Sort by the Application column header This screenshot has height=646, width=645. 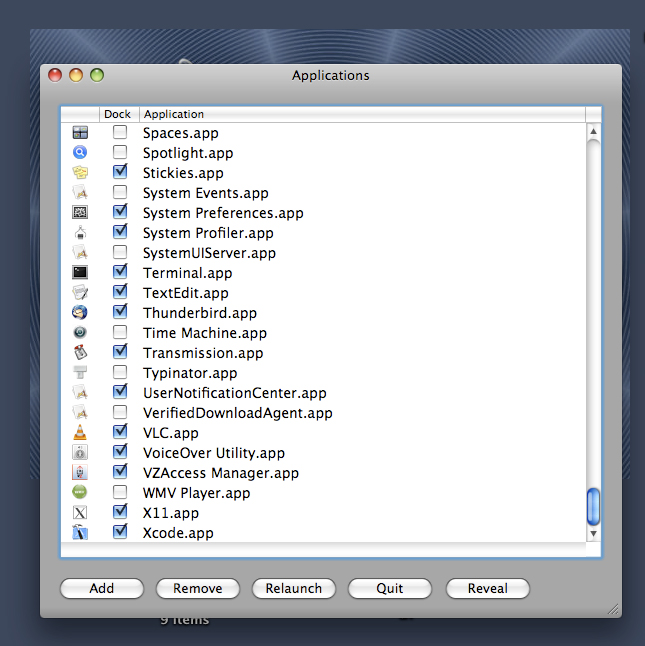pyautogui.click(x=362, y=114)
